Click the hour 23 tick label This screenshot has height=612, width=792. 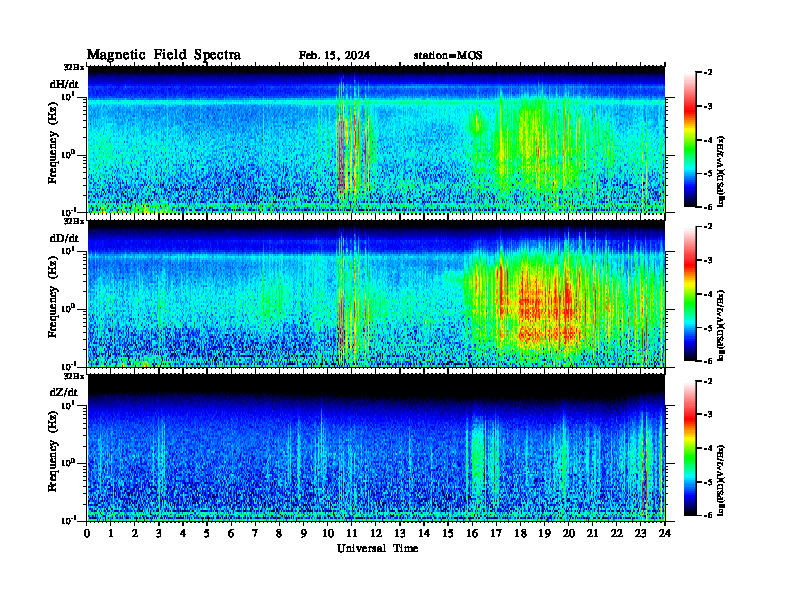pyautogui.click(x=641, y=533)
